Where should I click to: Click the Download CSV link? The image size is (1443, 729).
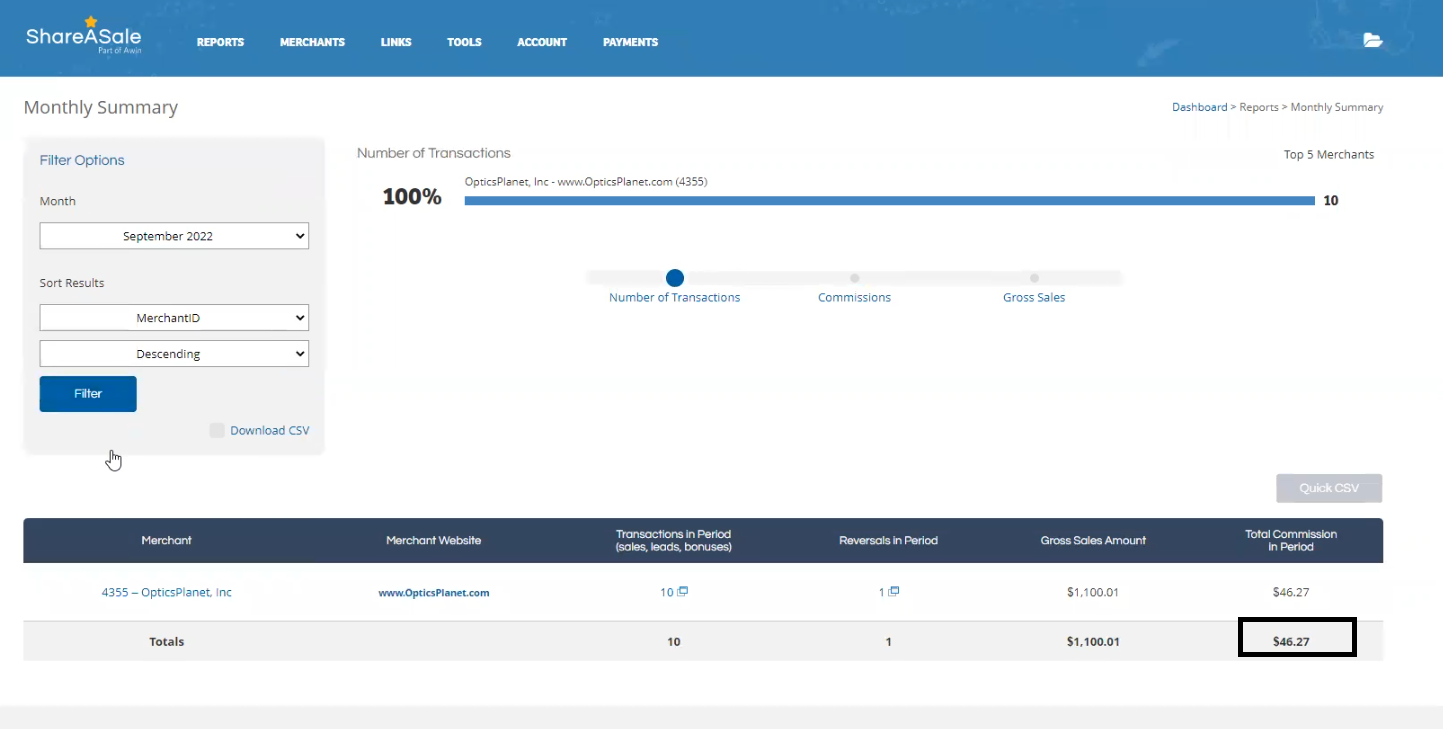[270, 431]
